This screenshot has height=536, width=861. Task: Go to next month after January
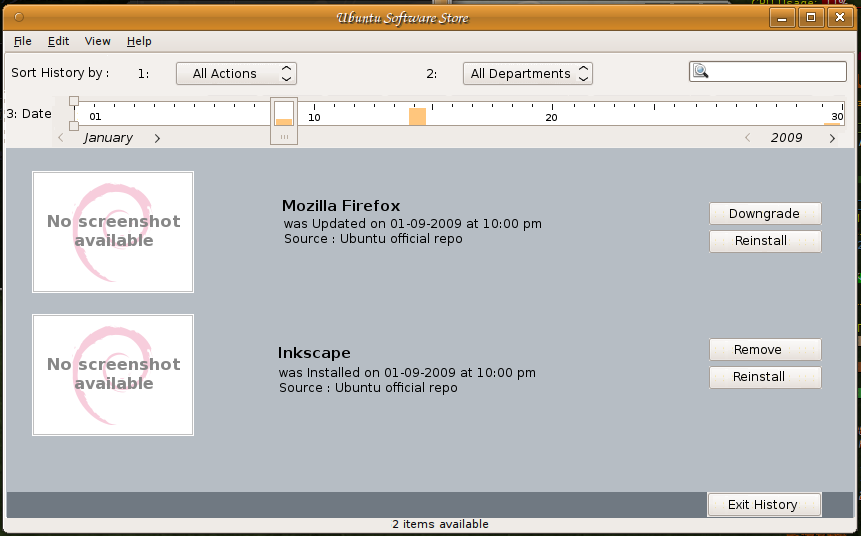(x=157, y=138)
